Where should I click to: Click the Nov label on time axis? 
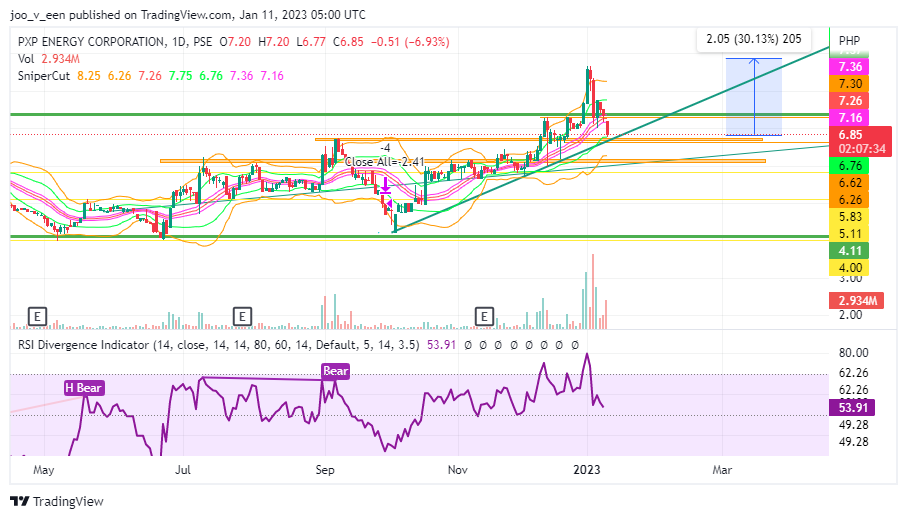pyautogui.click(x=458, y=470)
